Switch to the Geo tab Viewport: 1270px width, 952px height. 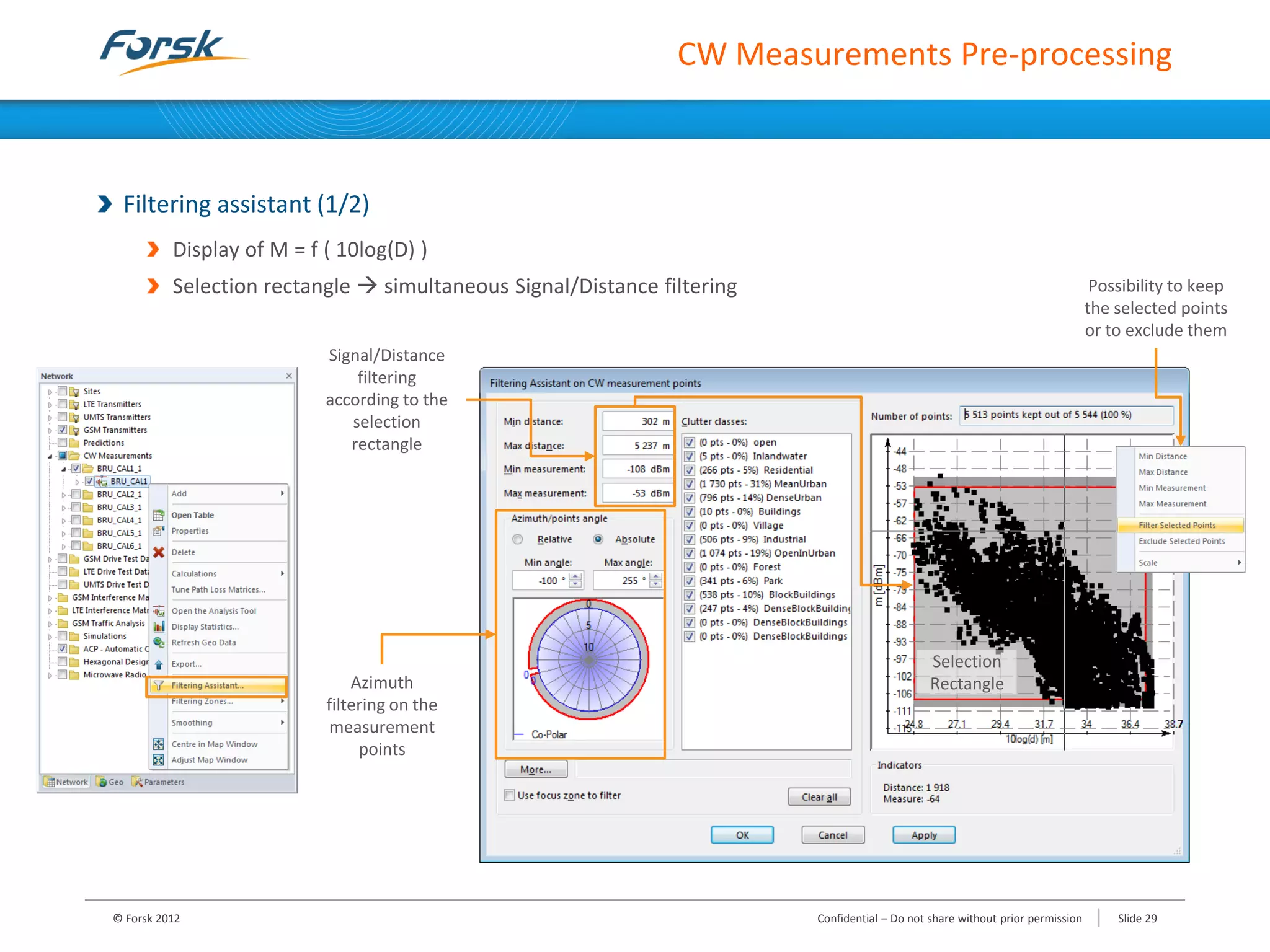(x=110, y=782)
